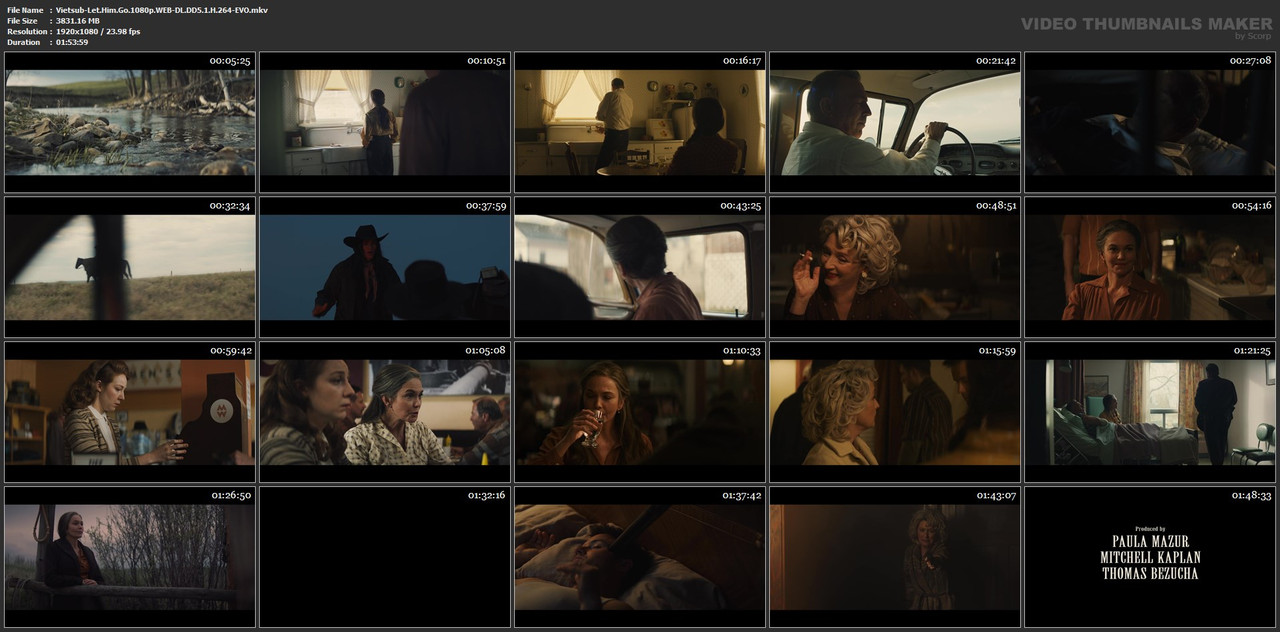Open the cowboy hat silhouette thumbnail at 00:37:59
The image size is (1280, 632).
click(385, 267)
